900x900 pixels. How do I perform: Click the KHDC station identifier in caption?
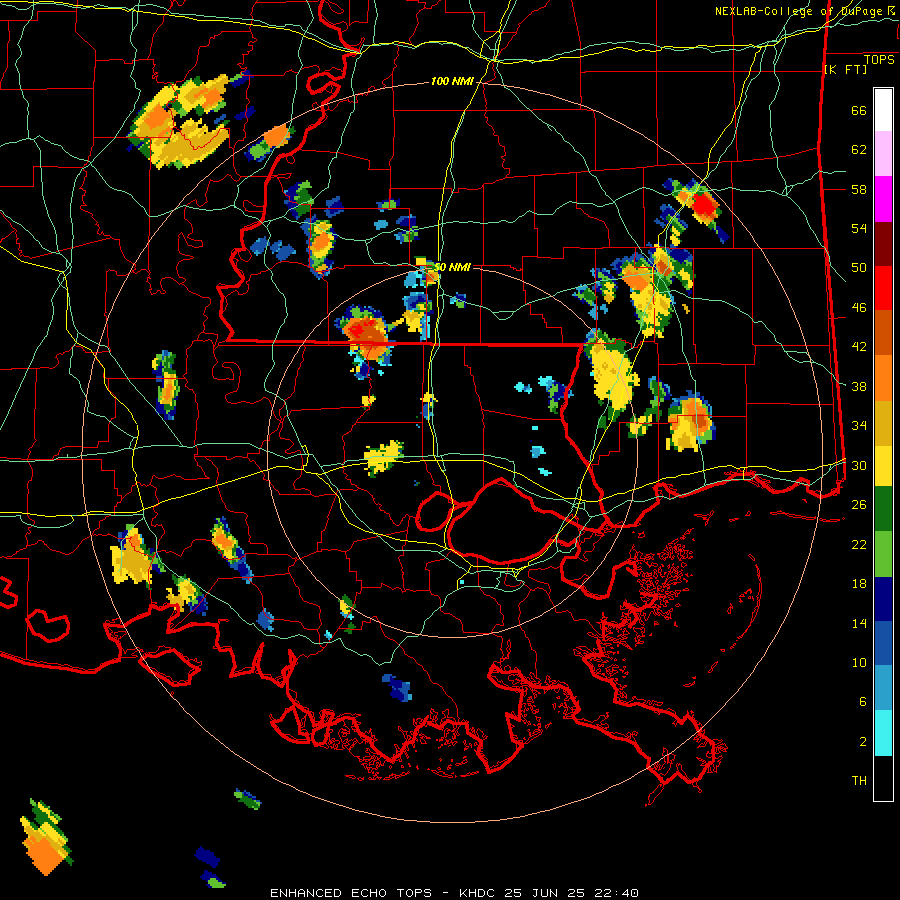coord(479,893)
